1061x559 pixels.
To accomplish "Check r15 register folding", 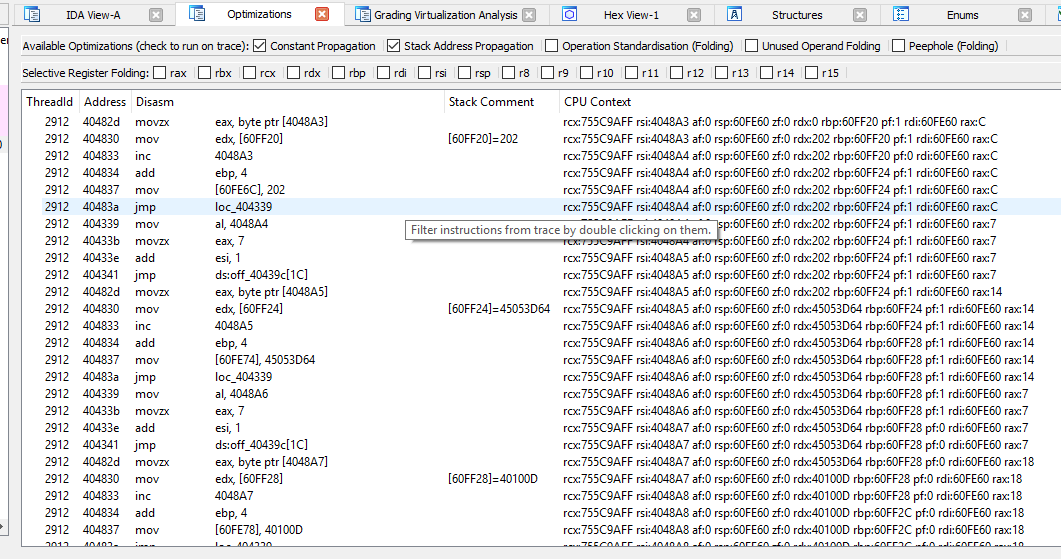I will [812, 72].
